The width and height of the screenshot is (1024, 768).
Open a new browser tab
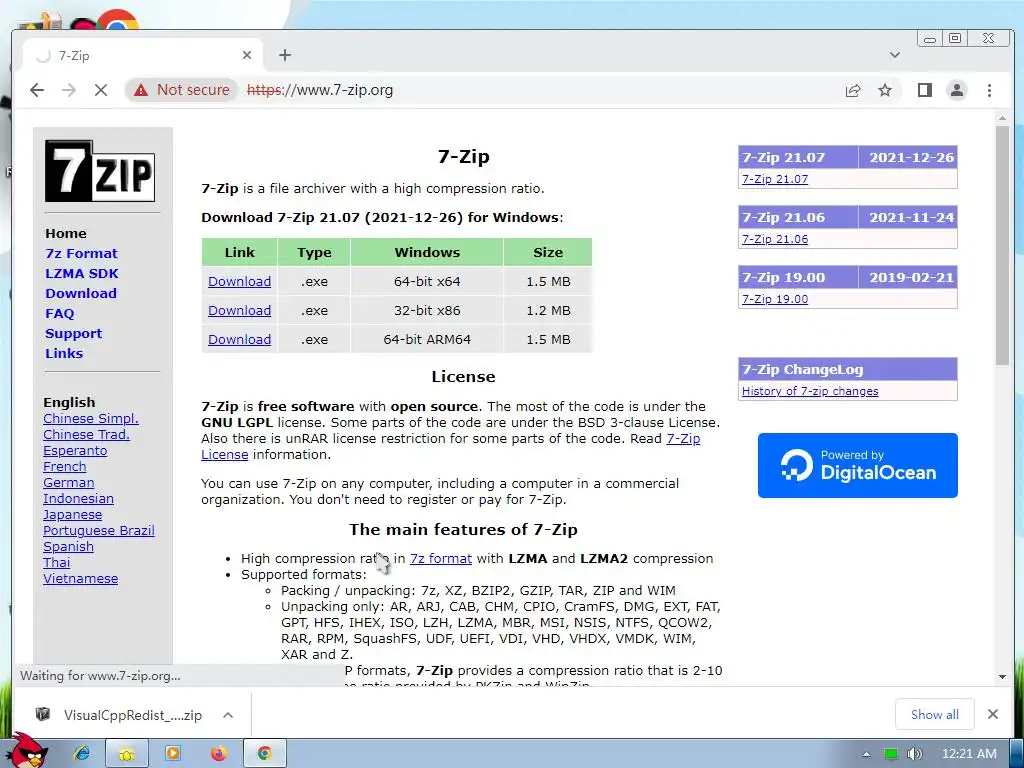285,56
